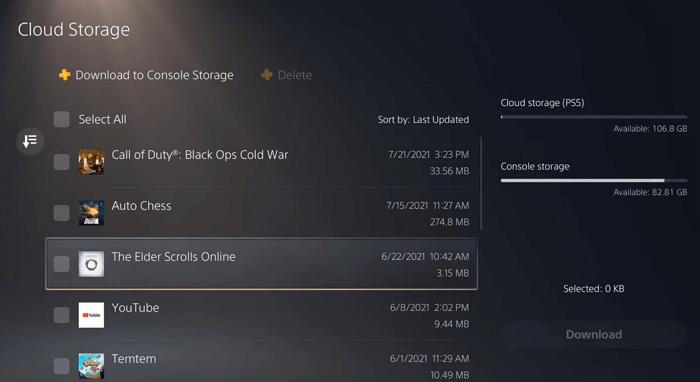
Task: Enable The Elder Scrolls Online checkbox
Action: click(x=62, y=264)
